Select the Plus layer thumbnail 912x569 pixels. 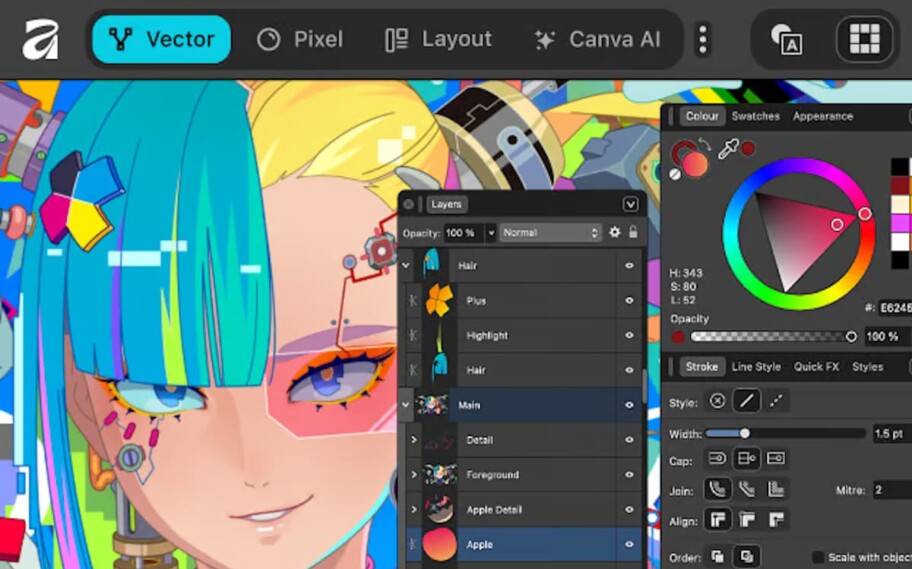click(439, 300)
